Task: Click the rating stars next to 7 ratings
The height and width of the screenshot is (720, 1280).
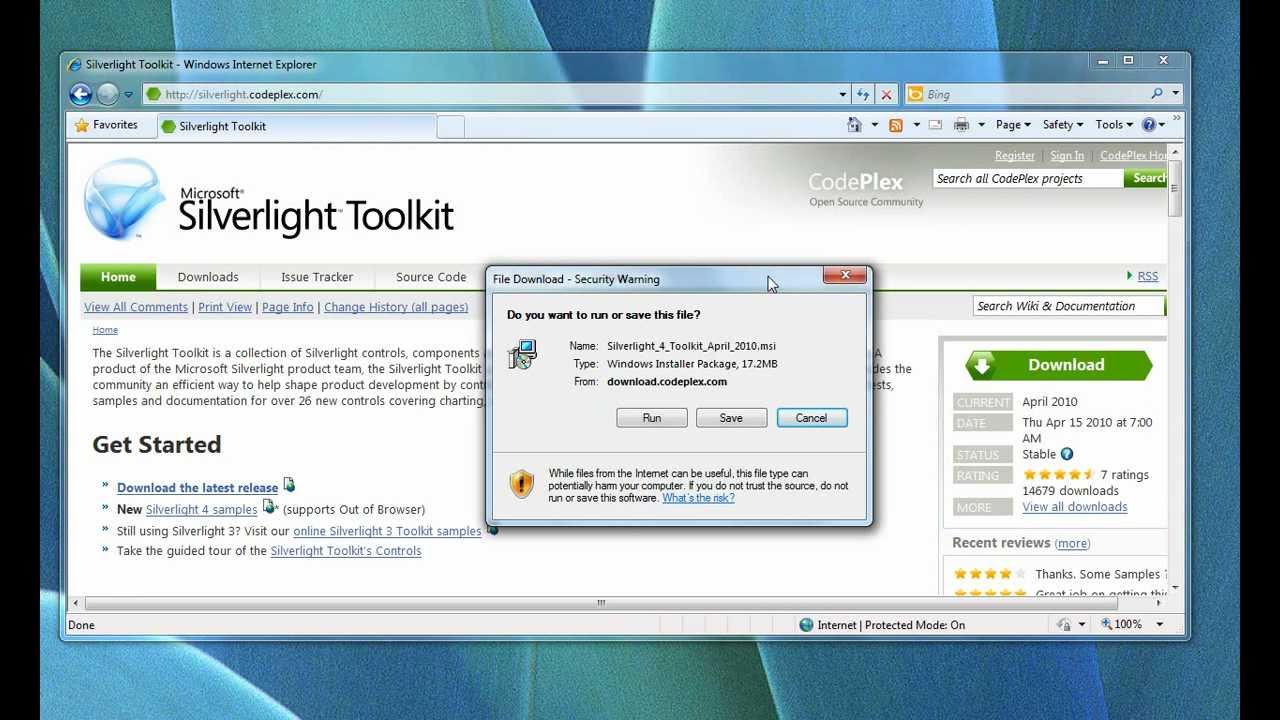Action: coord(1058,475)
